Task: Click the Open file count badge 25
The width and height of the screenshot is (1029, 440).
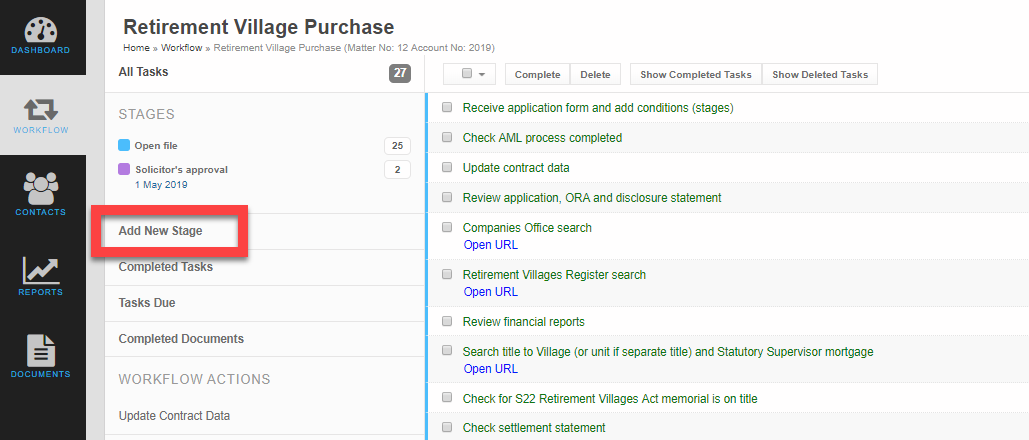Action: tap(397, 146)
